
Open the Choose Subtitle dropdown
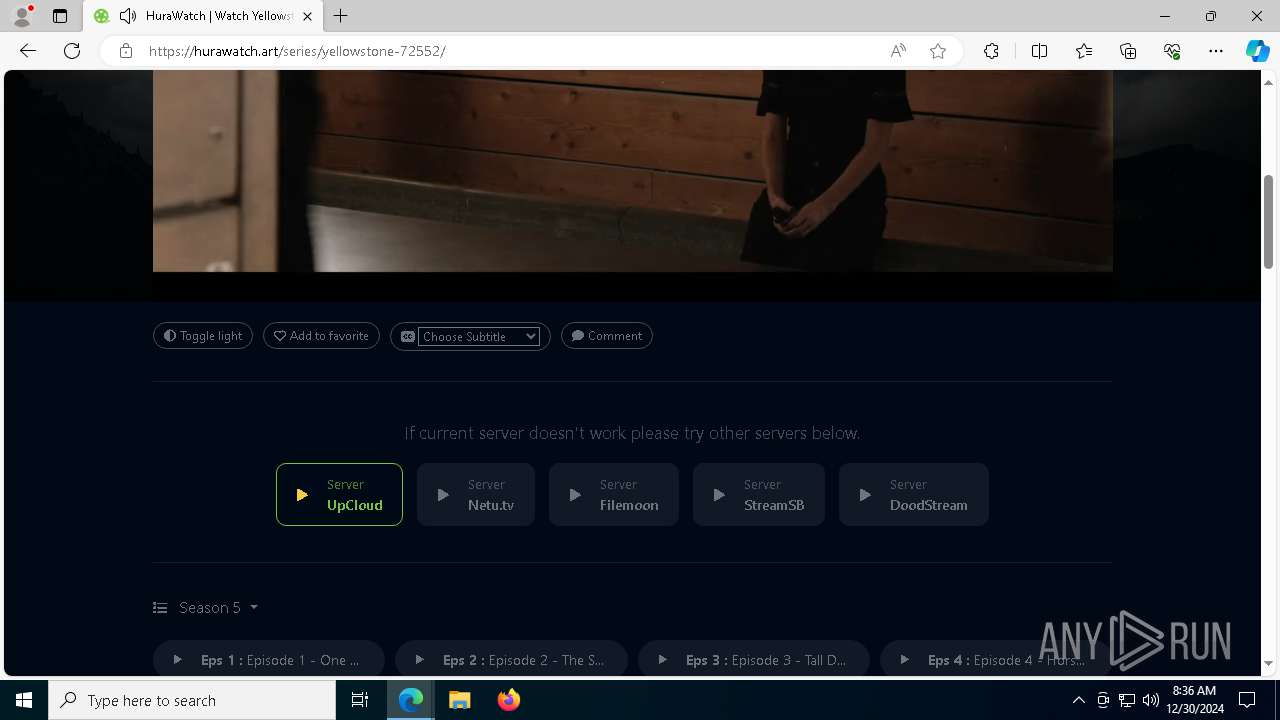pyautogui.click(x=479, y=337)
